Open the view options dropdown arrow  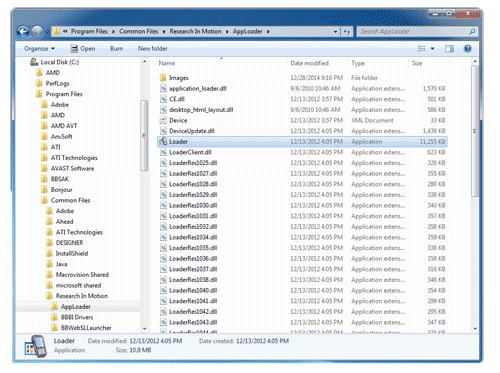432,49
